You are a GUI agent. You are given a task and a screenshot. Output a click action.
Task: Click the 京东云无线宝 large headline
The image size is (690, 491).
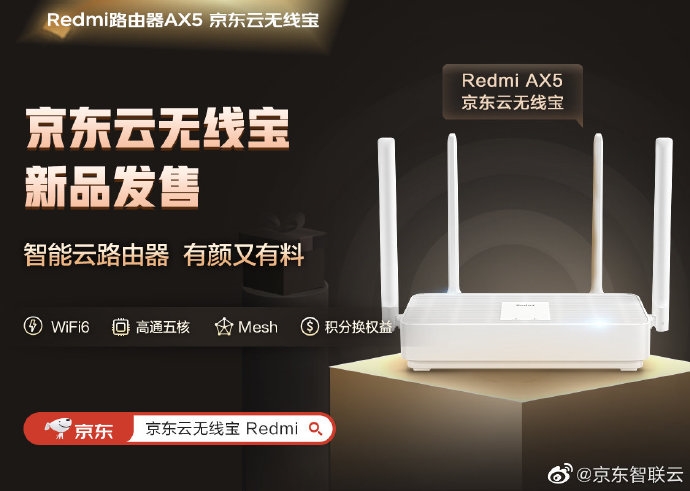158,128
